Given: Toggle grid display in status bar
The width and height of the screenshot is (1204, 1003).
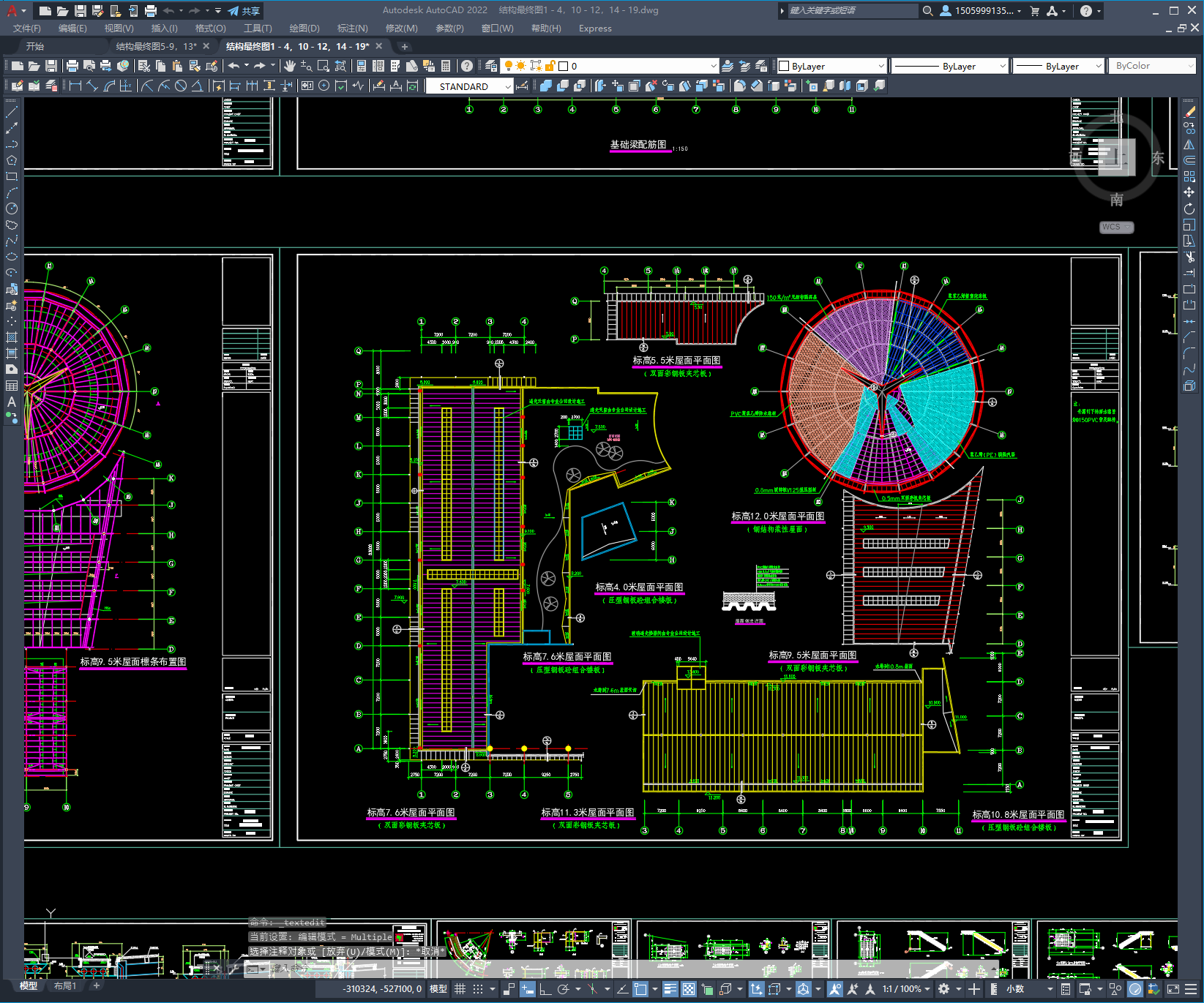Looking at the screenshot, I should pos(460,989).
